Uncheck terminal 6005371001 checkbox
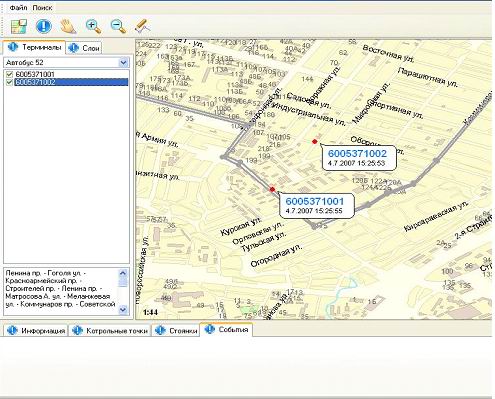The image size is (495, 399). 9,74
